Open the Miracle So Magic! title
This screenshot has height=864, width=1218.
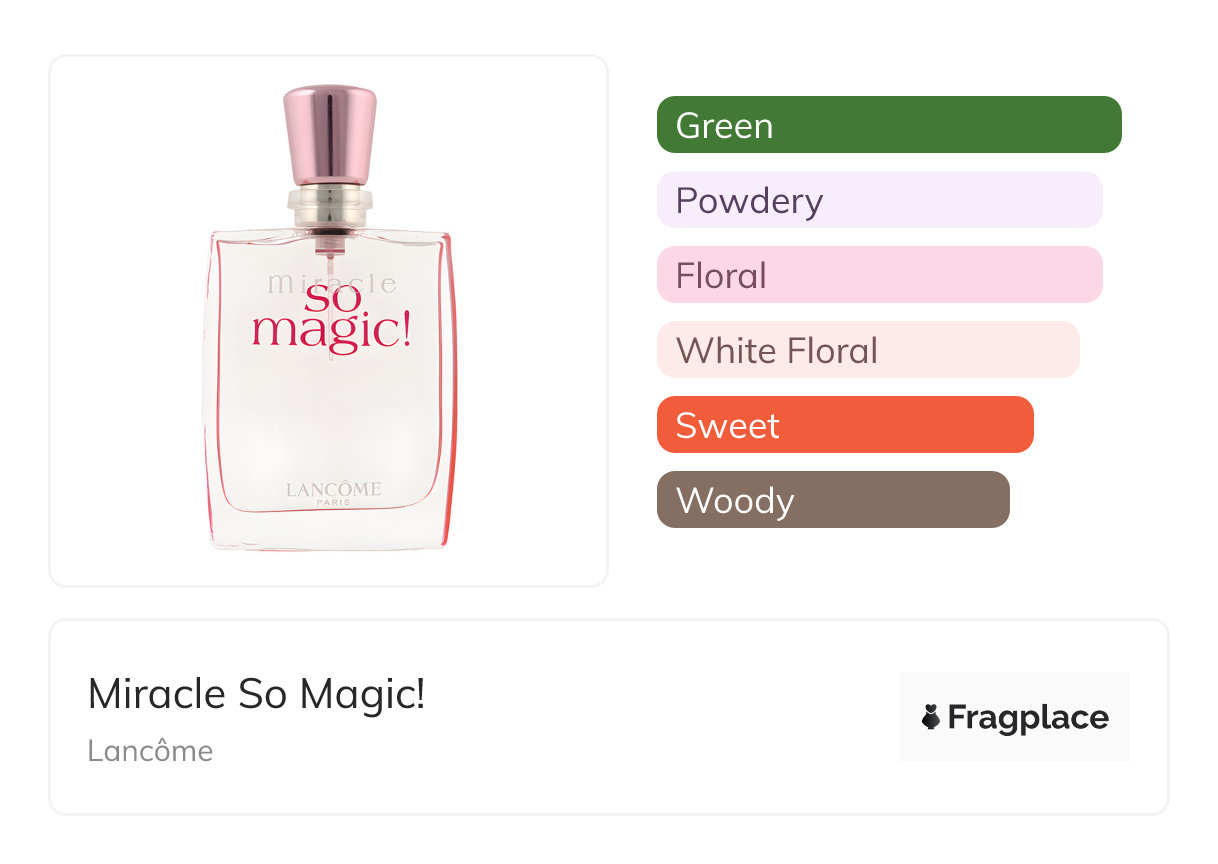point(257,694)
